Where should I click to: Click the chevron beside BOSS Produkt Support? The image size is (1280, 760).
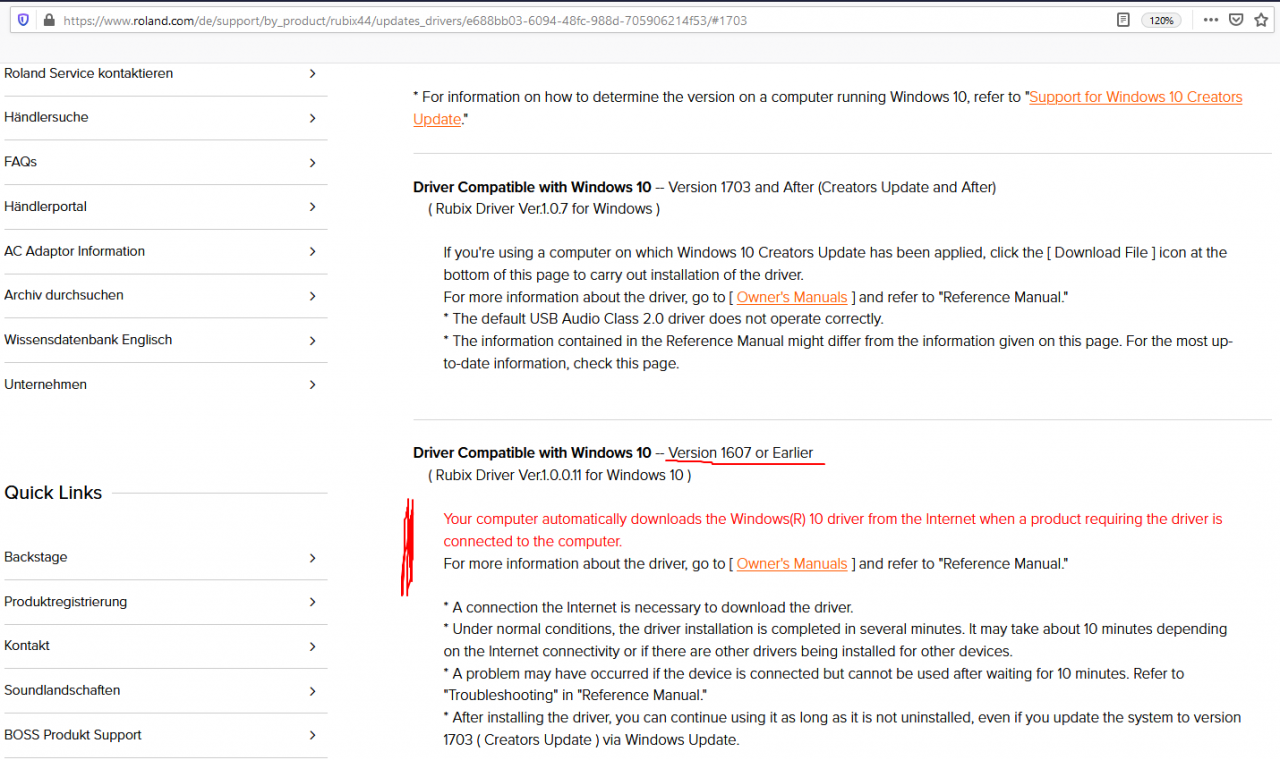(313, 735)
